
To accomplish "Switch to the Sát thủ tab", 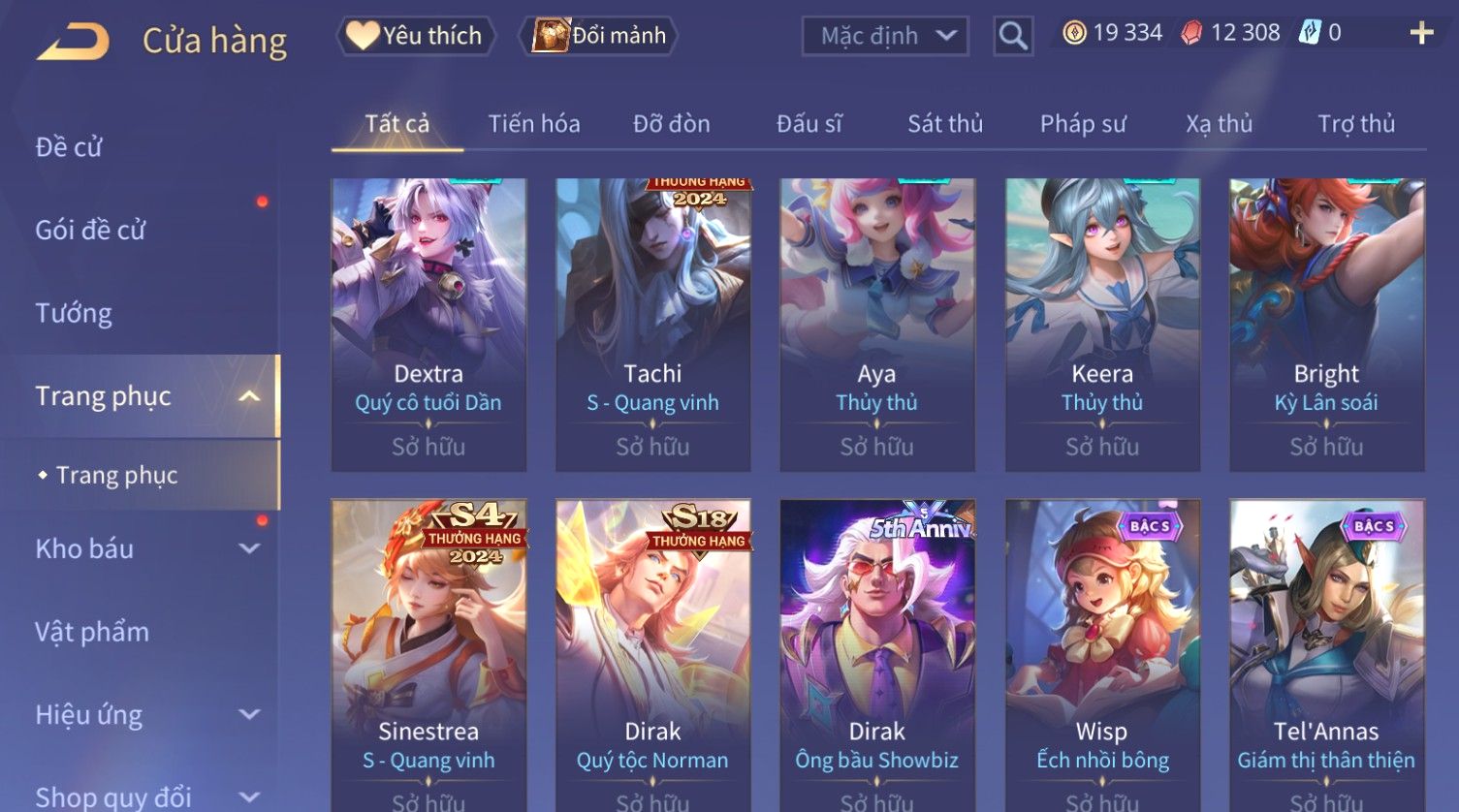I will (x=945, y=124).
